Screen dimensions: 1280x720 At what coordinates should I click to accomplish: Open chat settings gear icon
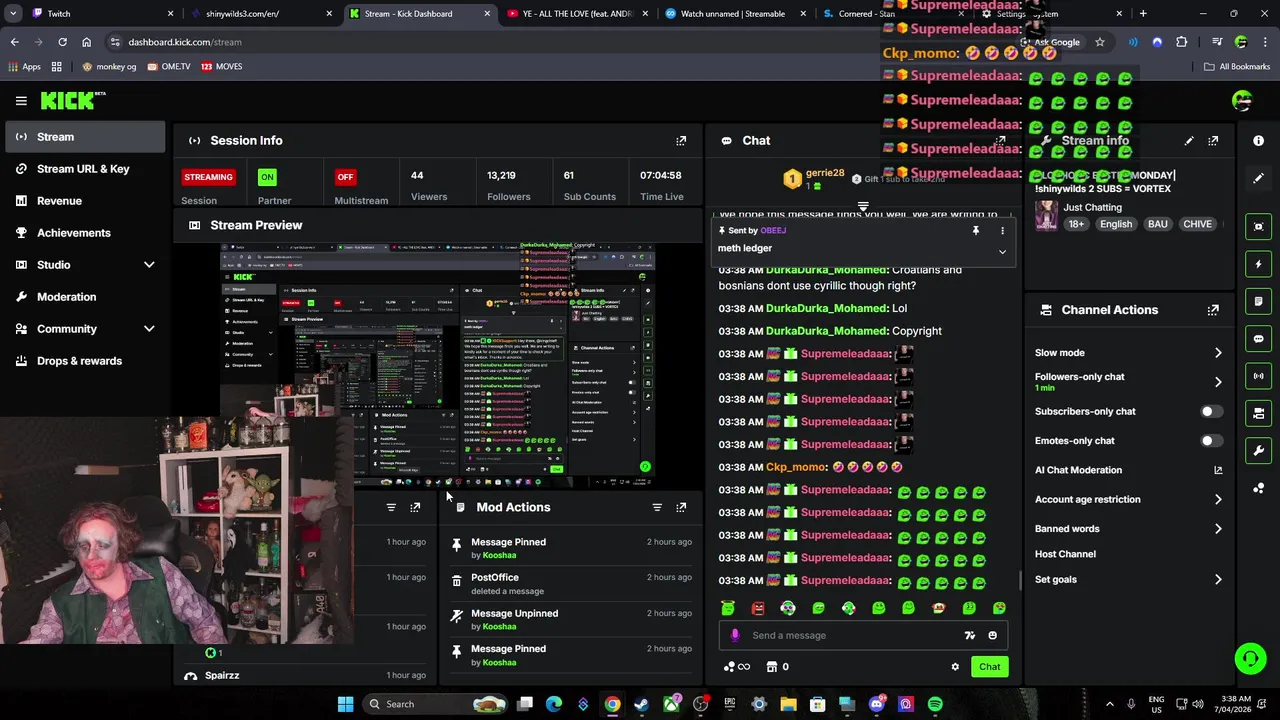tap(955, 667)
